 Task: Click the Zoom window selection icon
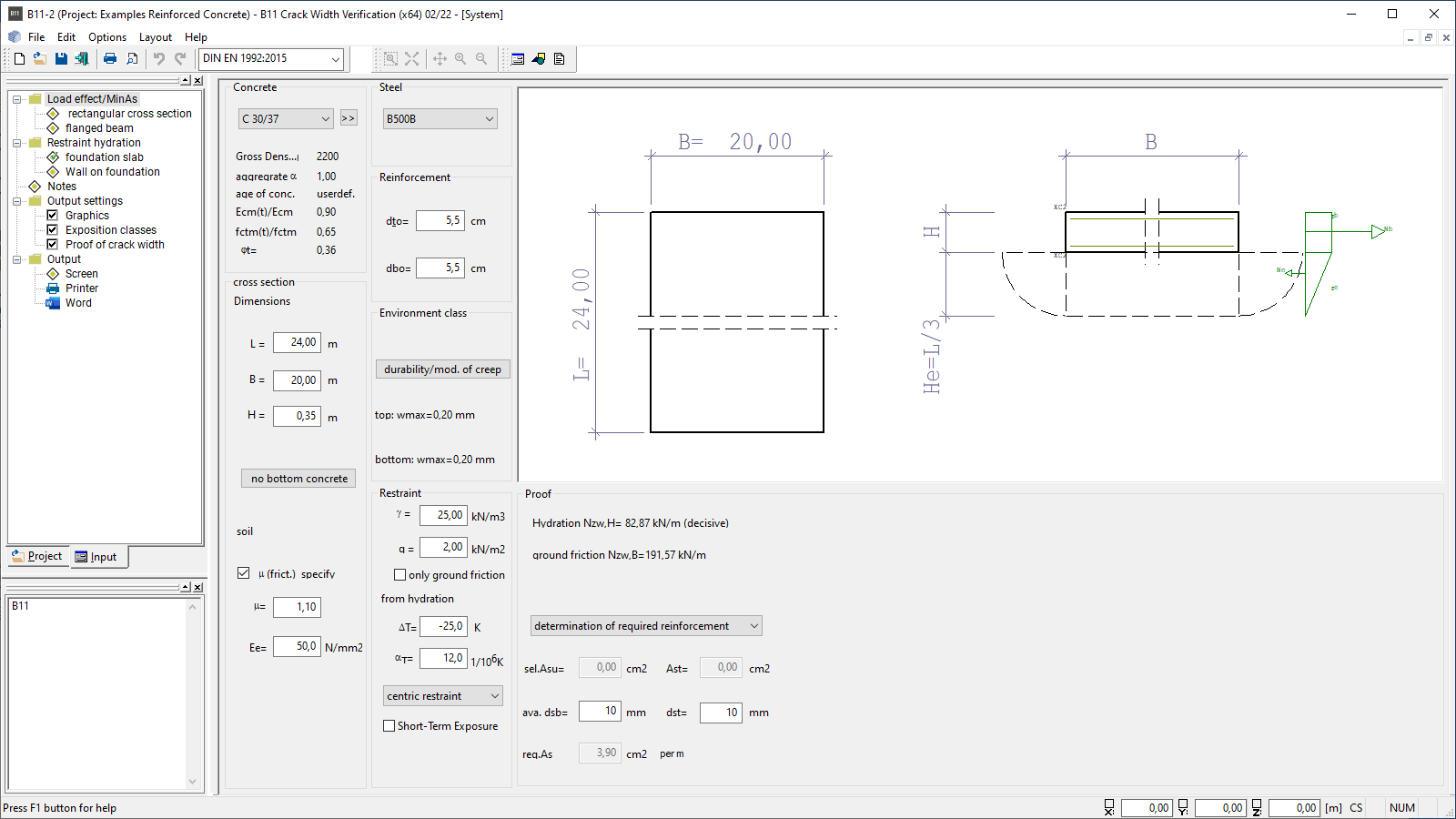(x=390, y=58)
